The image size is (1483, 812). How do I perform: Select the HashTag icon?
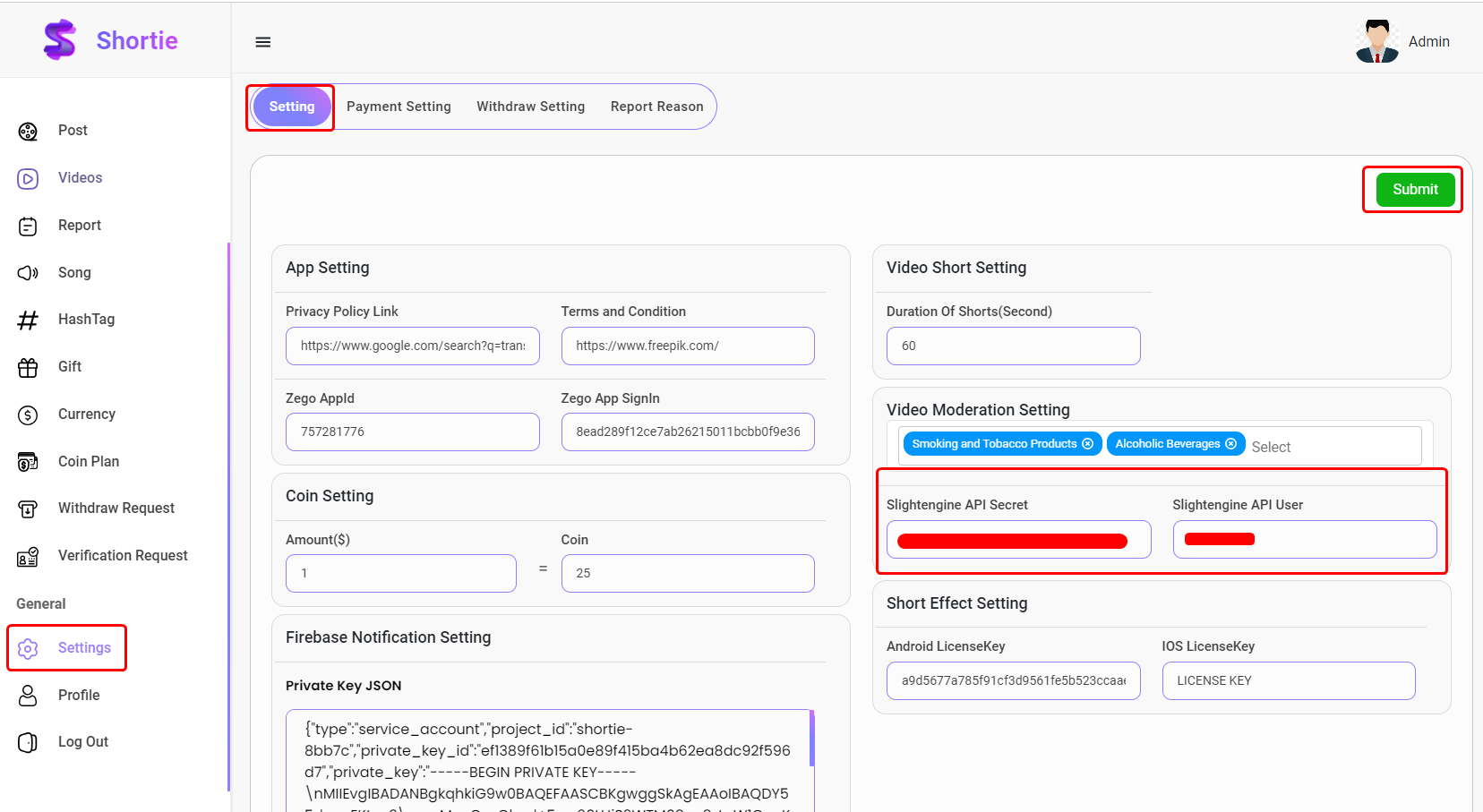(x=28, y=321)
